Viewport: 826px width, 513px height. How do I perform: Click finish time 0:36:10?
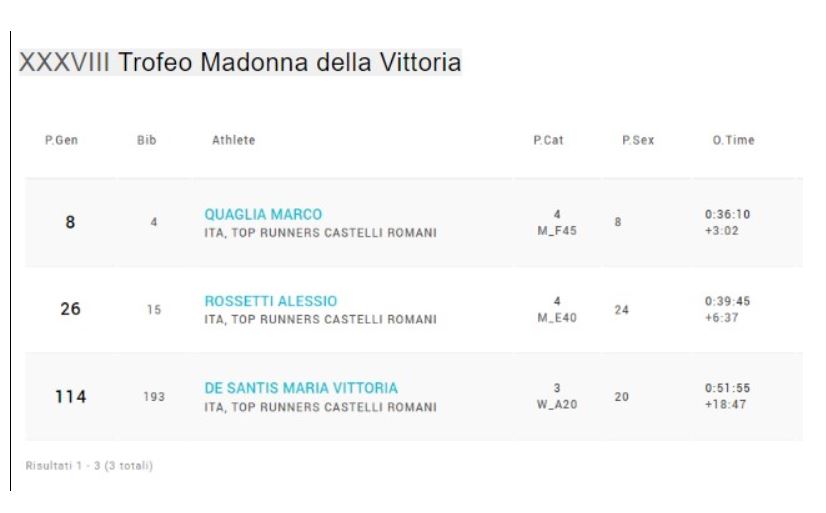click(727, 215)
